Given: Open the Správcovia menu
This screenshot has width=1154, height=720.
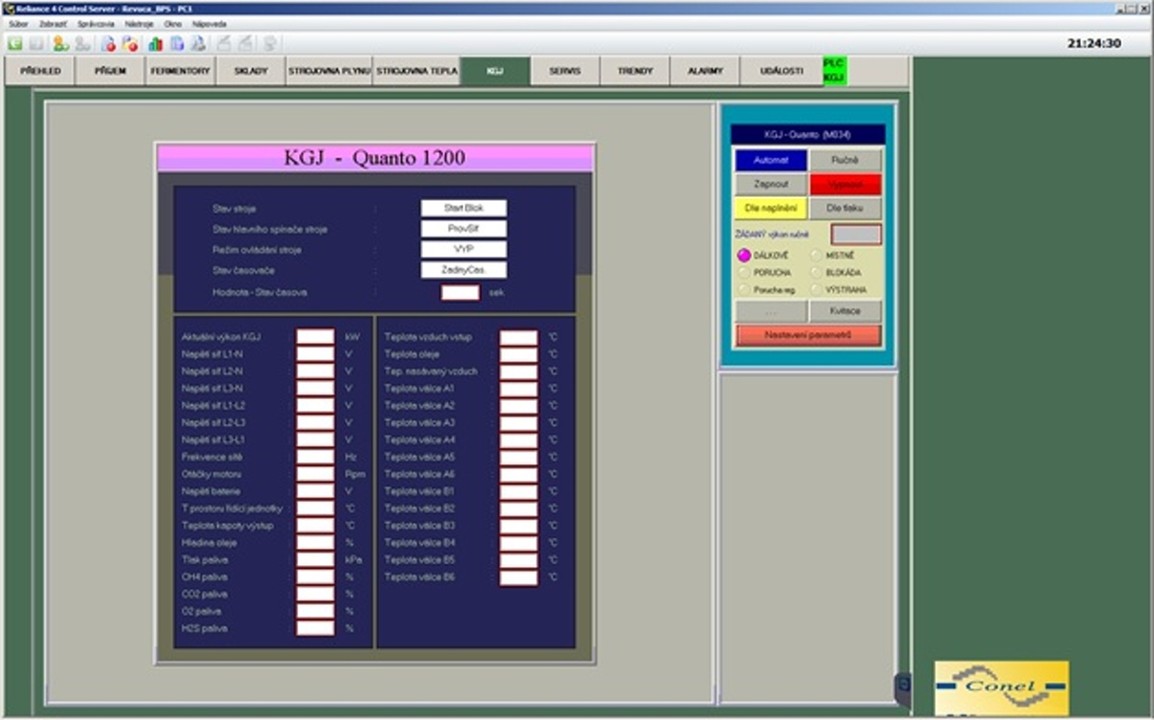Looking at the screenshot, I should 96,24.
